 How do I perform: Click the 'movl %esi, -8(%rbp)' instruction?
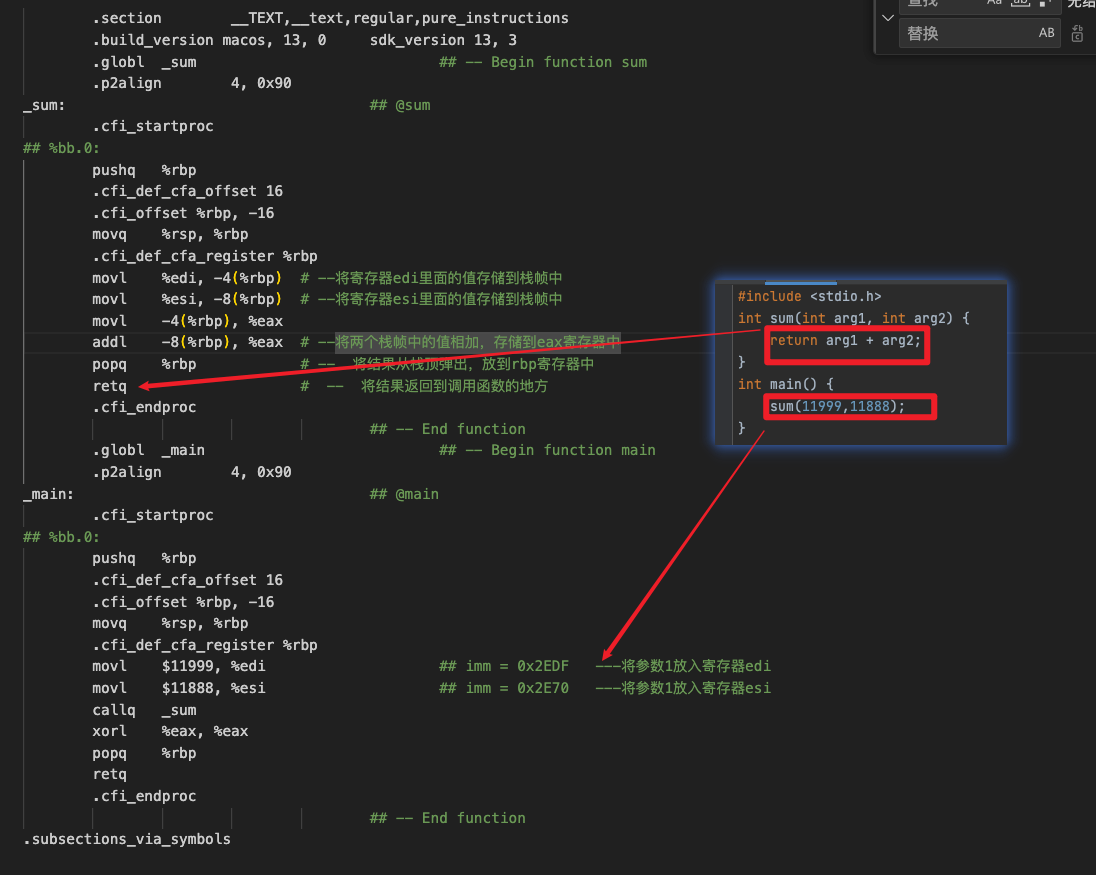click(x=187, y=299)
